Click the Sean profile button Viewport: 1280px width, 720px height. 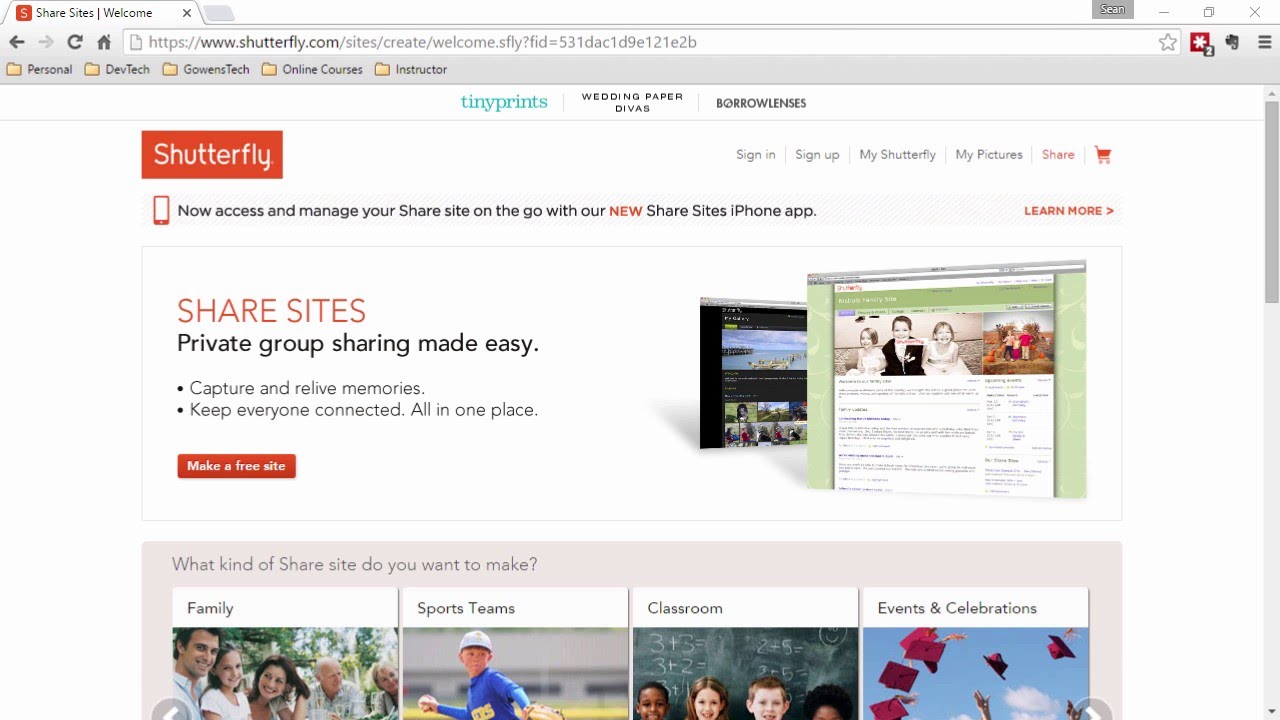pyautogui.click(x=1112, y=10)
